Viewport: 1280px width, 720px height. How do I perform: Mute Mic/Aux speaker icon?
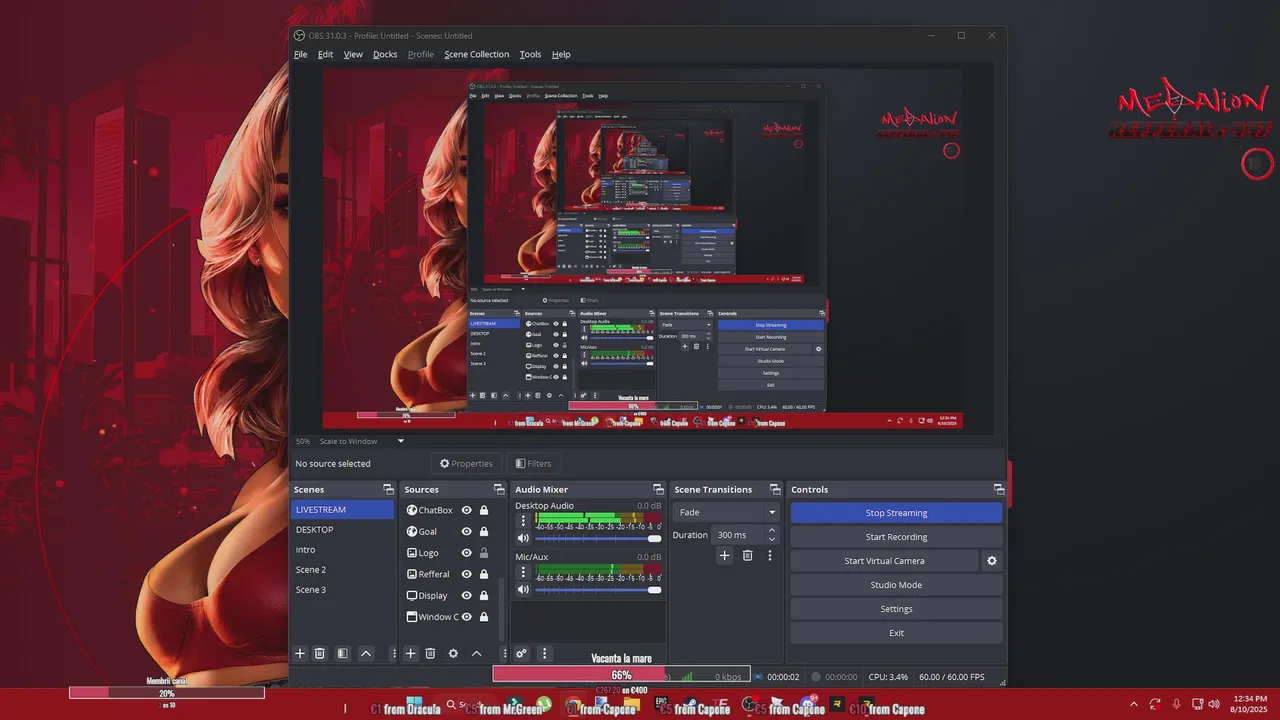pos(522,589)
